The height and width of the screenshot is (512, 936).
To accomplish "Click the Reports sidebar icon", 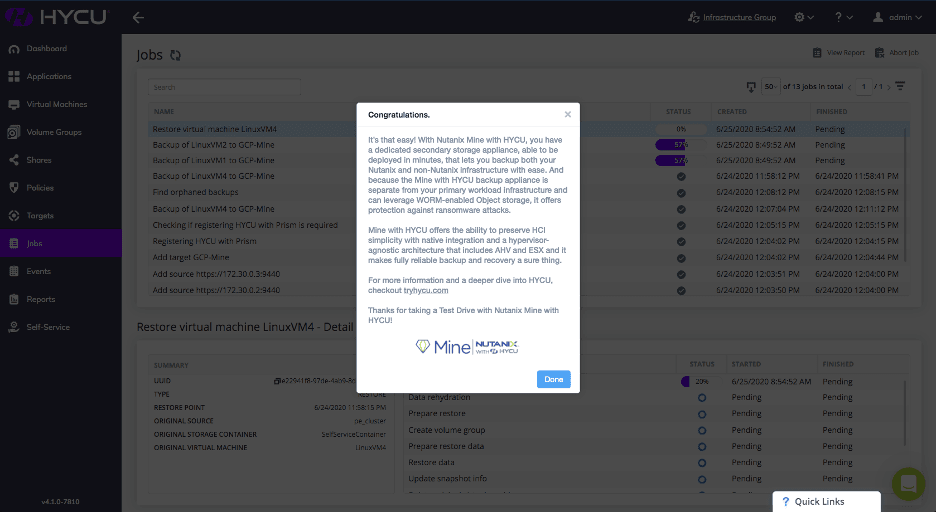I will [x=14, y=300].
